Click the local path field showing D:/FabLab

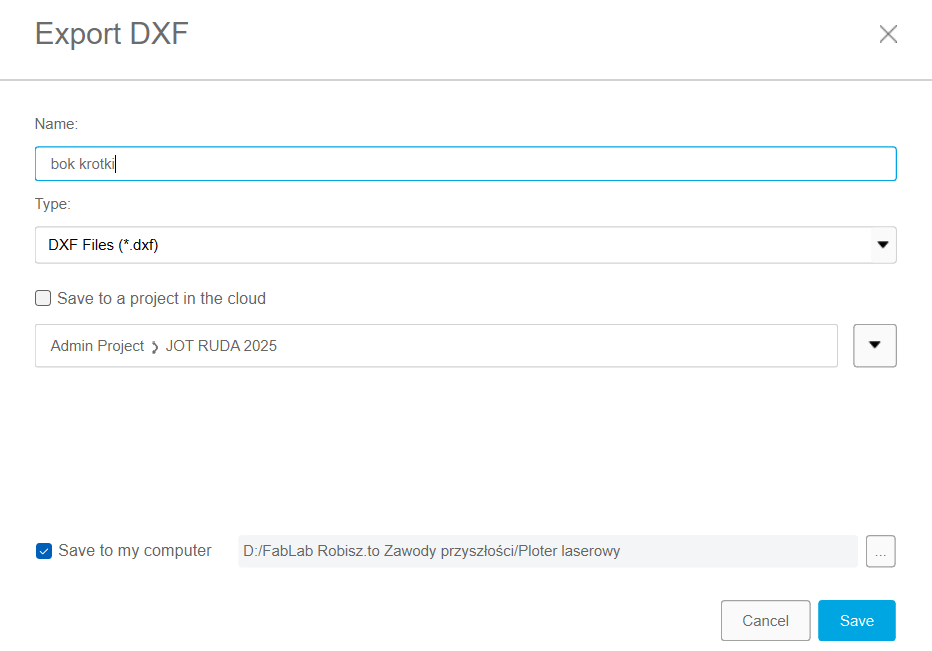coord(547,551)
